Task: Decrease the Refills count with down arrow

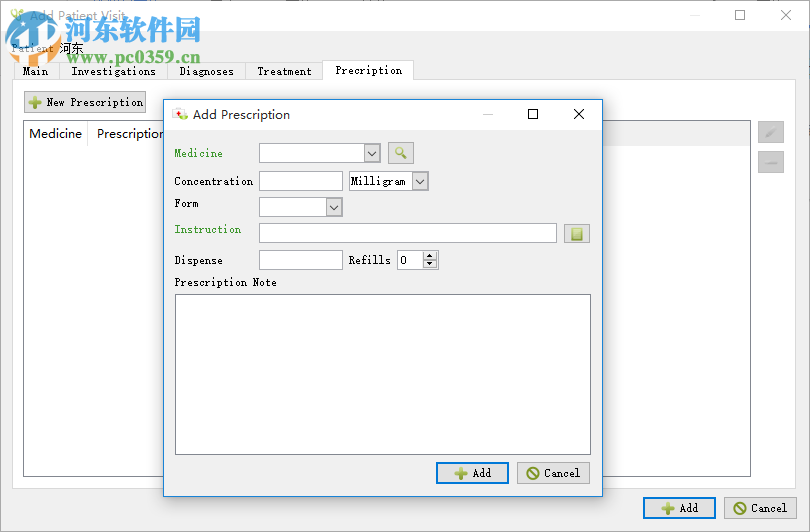Action: 430,264
